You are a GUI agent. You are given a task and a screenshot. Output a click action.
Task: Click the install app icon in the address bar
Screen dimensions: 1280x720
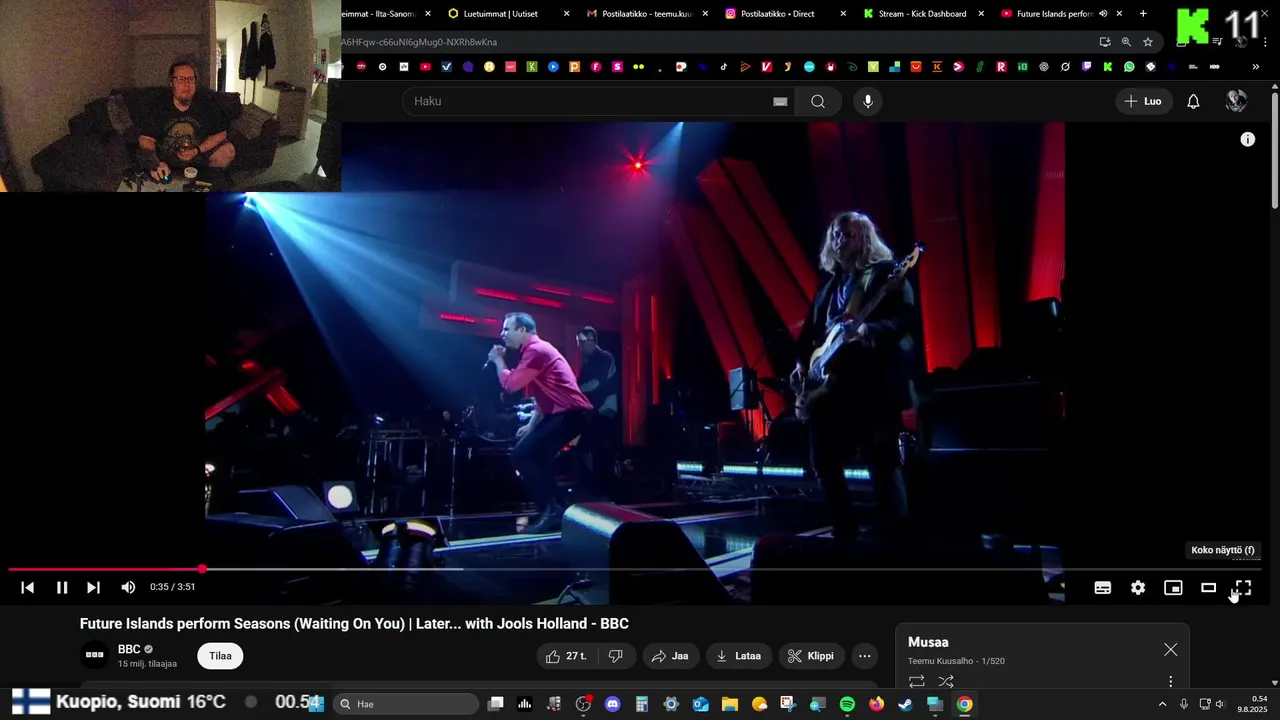pos(1105,42)
